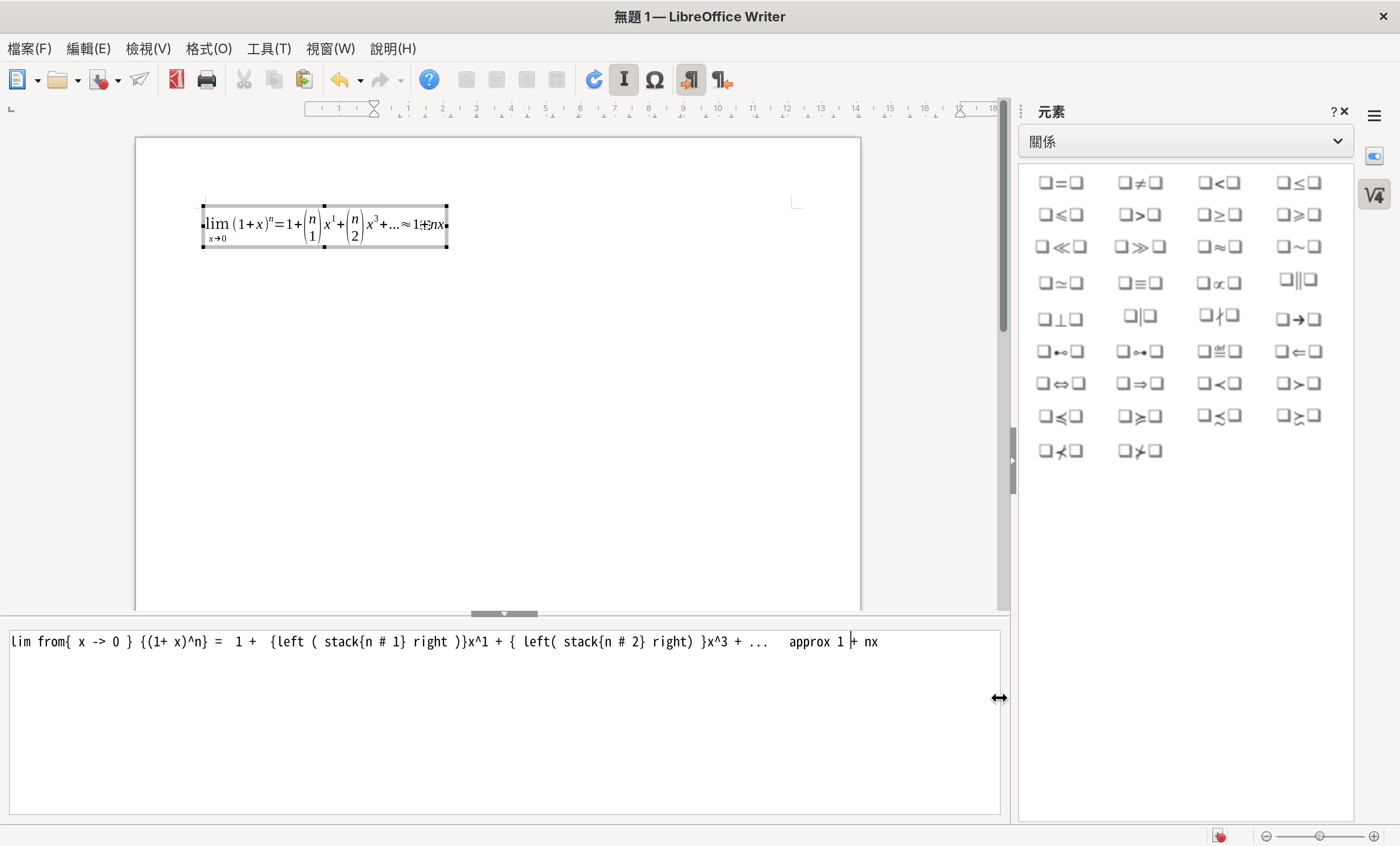Click the Undo arrow icon
Screen dimensions: 1400x846
click(x=339, y=80)
